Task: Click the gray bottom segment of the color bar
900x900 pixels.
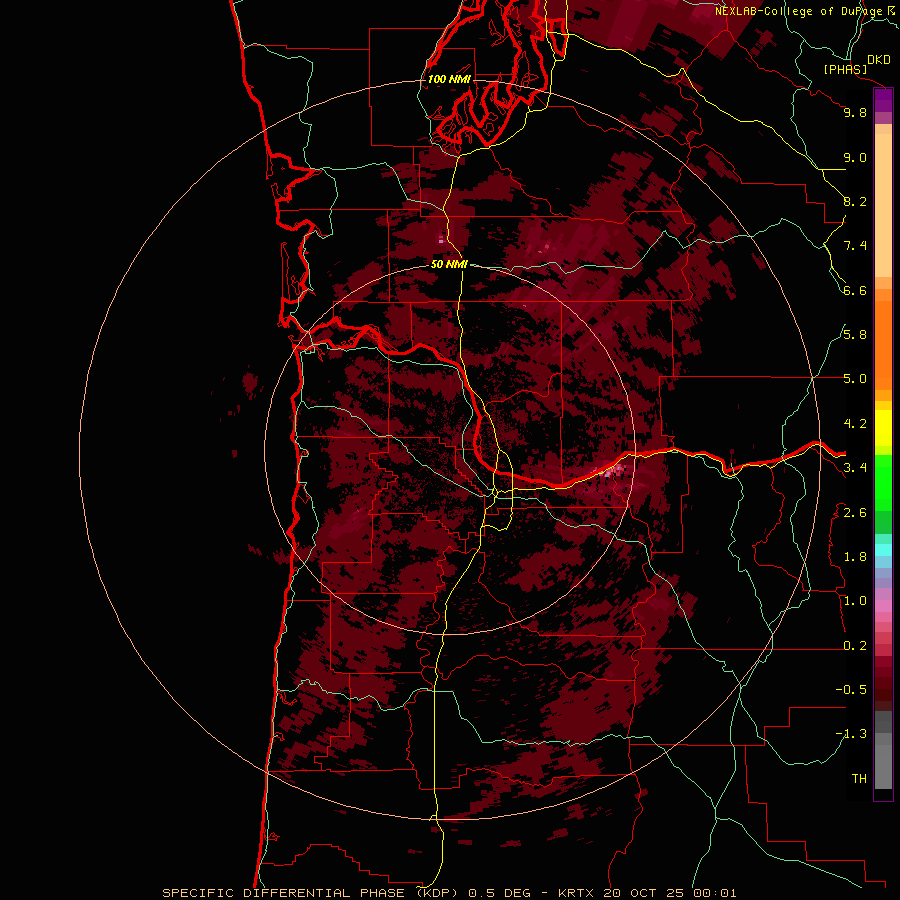Action: pos(883,763)
